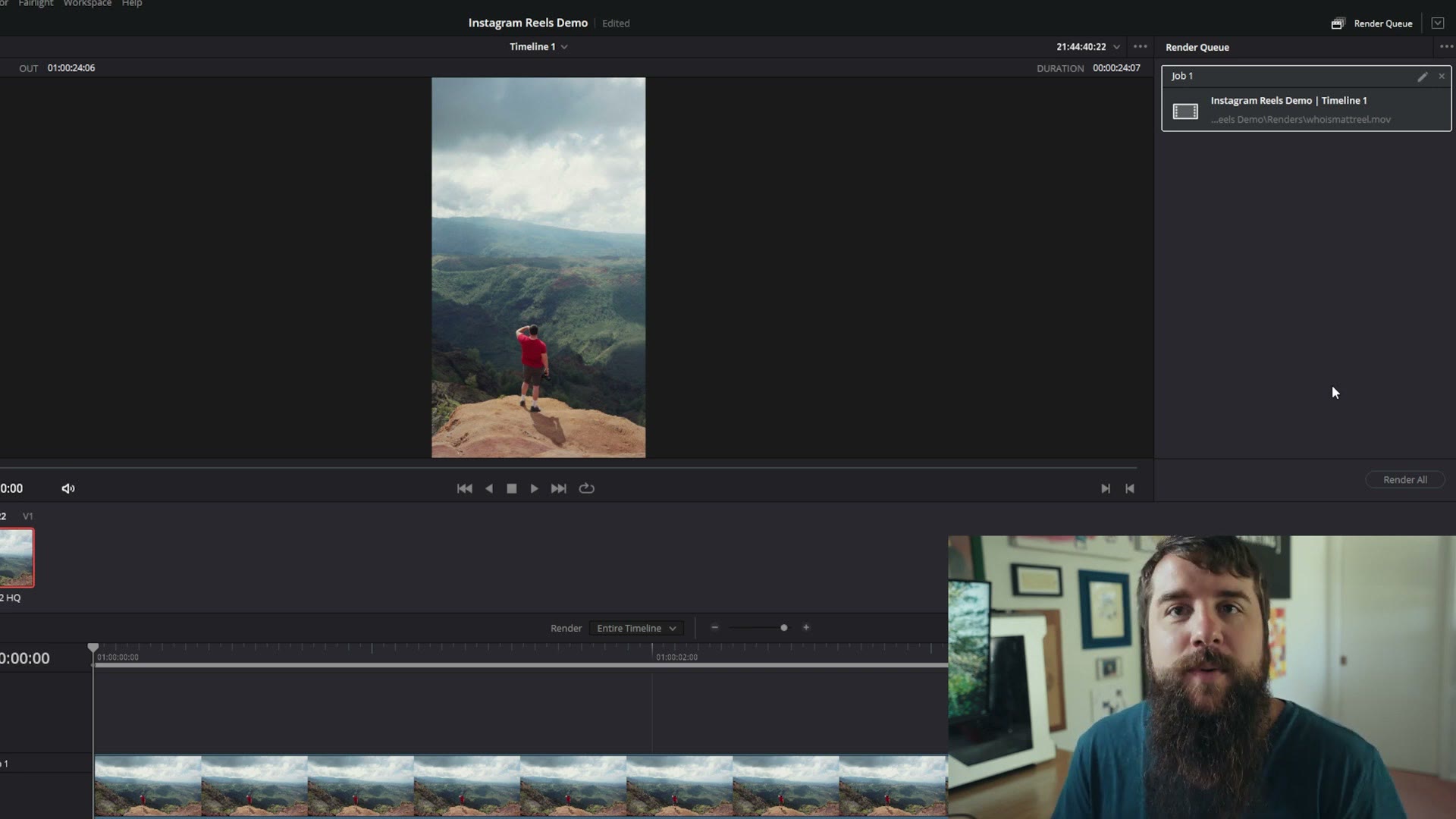1456x819 pixels.
Task: Expand the top-right panel dropdown arrow
Action: 1437,24
